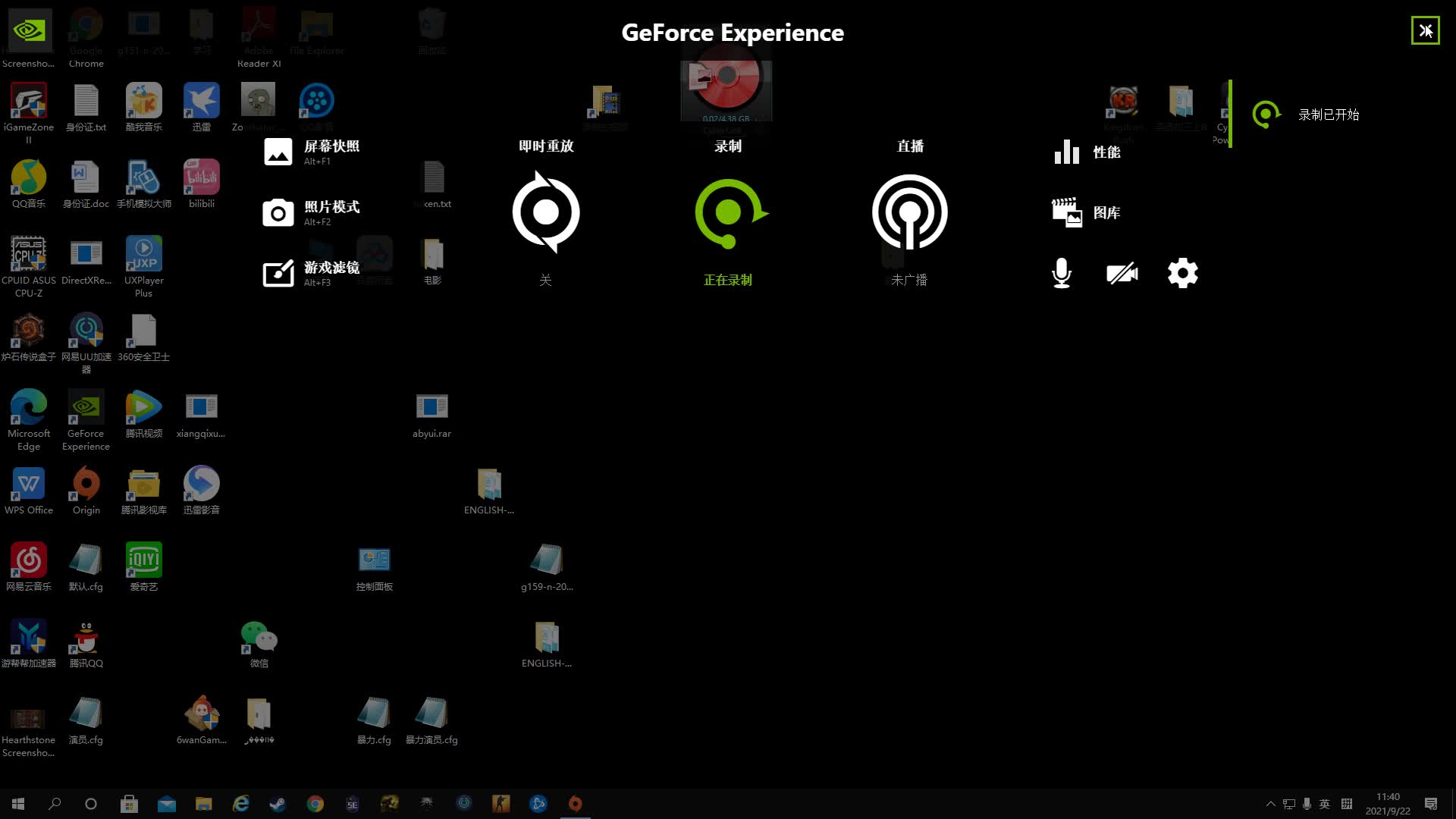Select 网易UU加速器 desktop icon

(86, 344)
